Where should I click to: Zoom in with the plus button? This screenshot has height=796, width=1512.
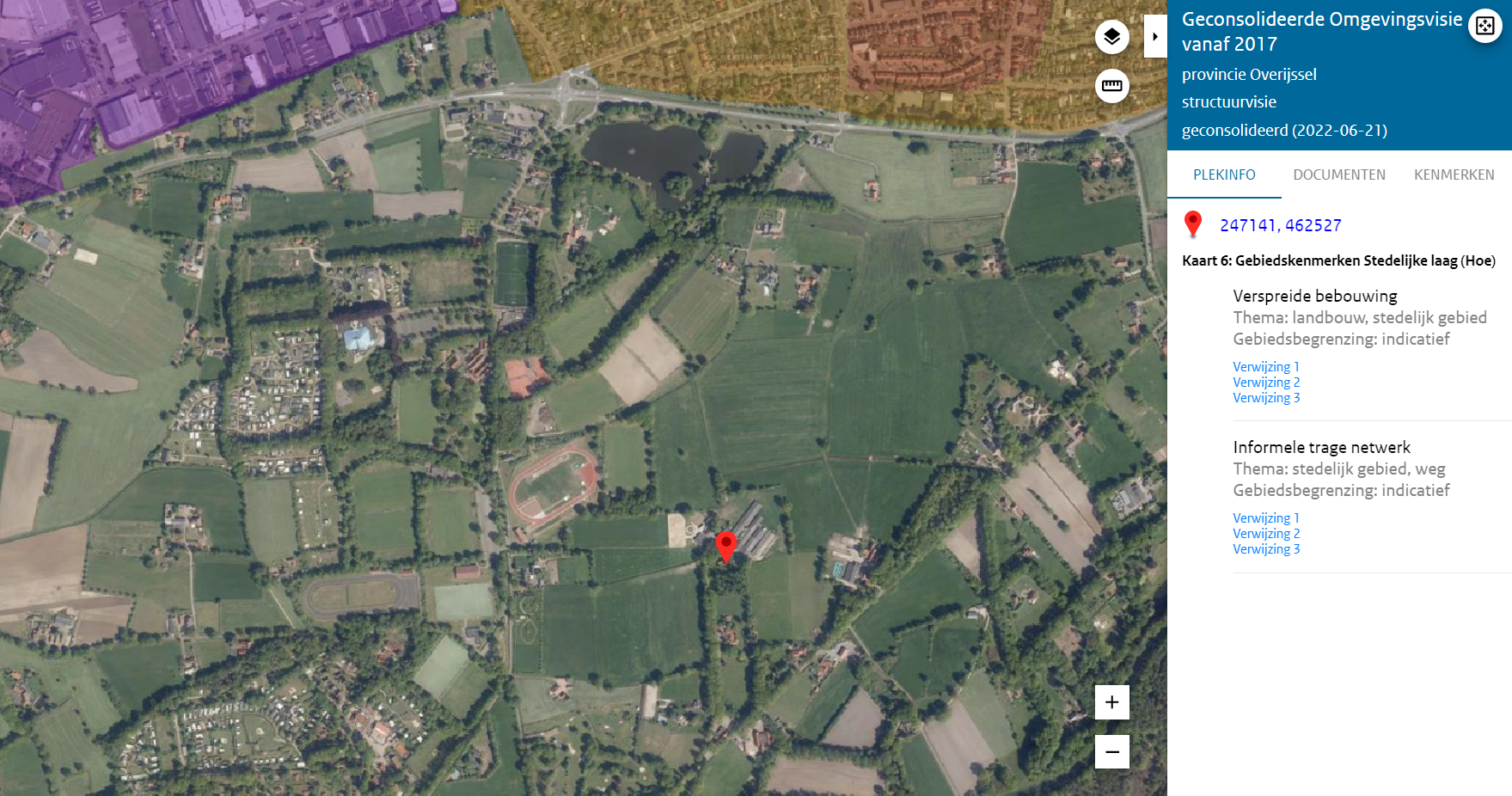click(1111, 702)
